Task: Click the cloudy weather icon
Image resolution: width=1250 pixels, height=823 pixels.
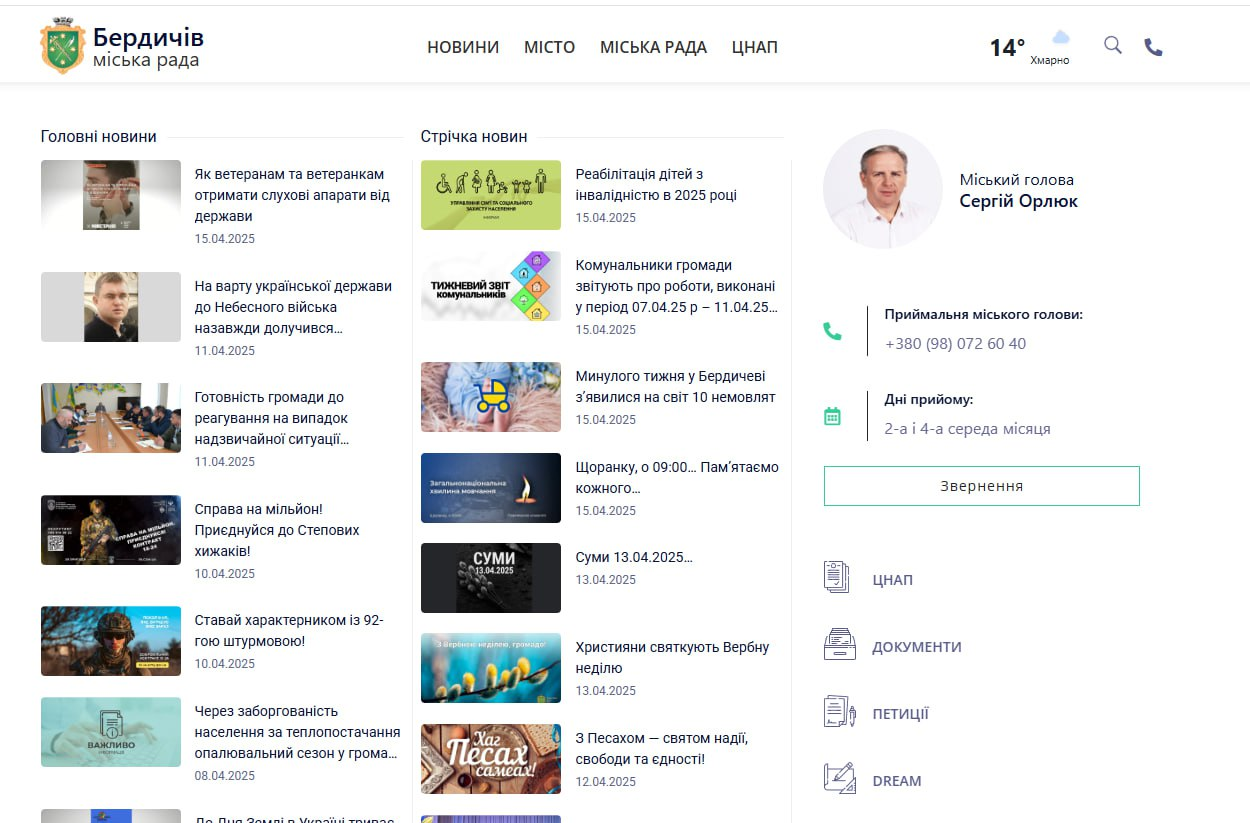Action: tap(1060, 37)
